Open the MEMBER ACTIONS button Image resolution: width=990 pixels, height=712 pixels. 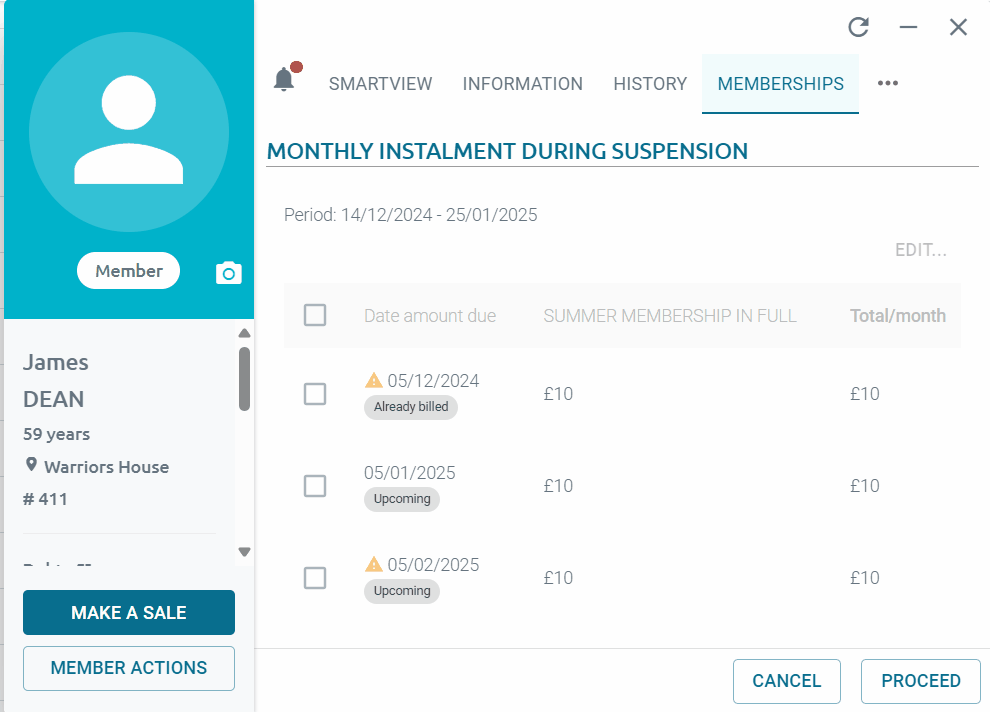(x=129, y=668)
